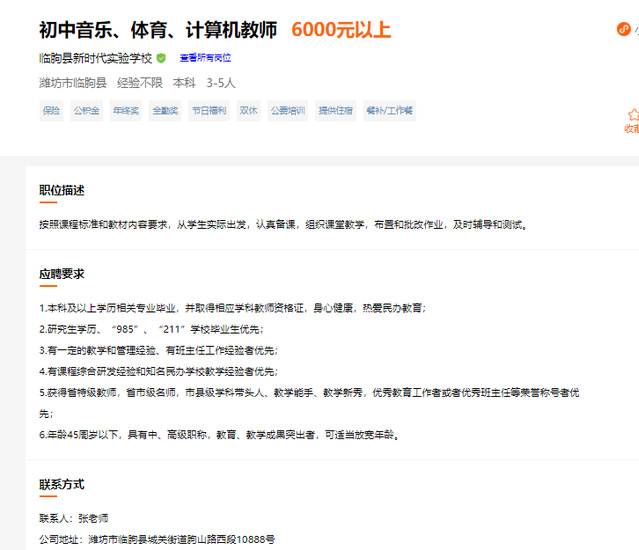The height and width of the screenshot is (550, 639).
Task: Click the 应聘要求 section heading
Action: (x=62, y=273)
